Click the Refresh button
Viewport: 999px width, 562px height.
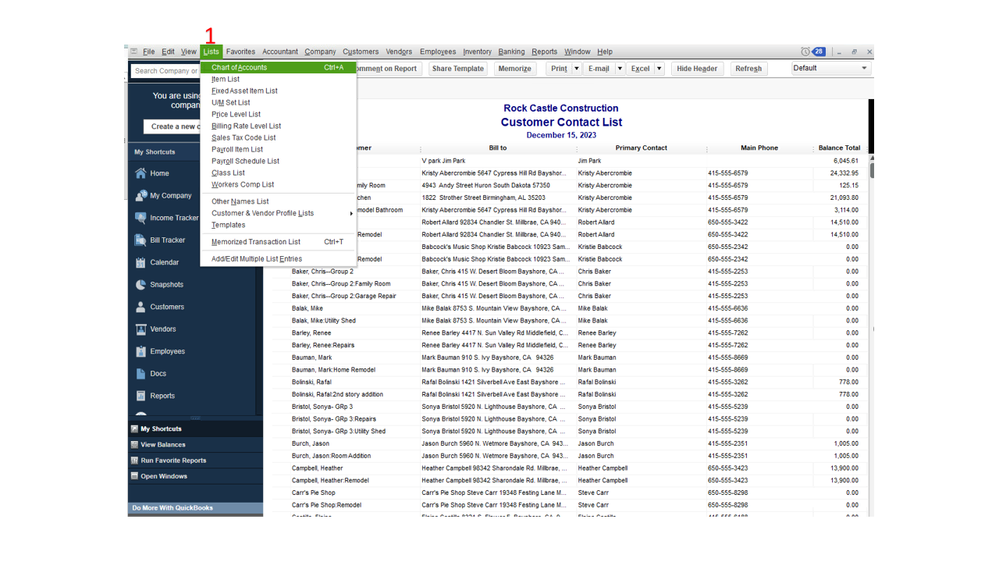(x=748, y=69)
